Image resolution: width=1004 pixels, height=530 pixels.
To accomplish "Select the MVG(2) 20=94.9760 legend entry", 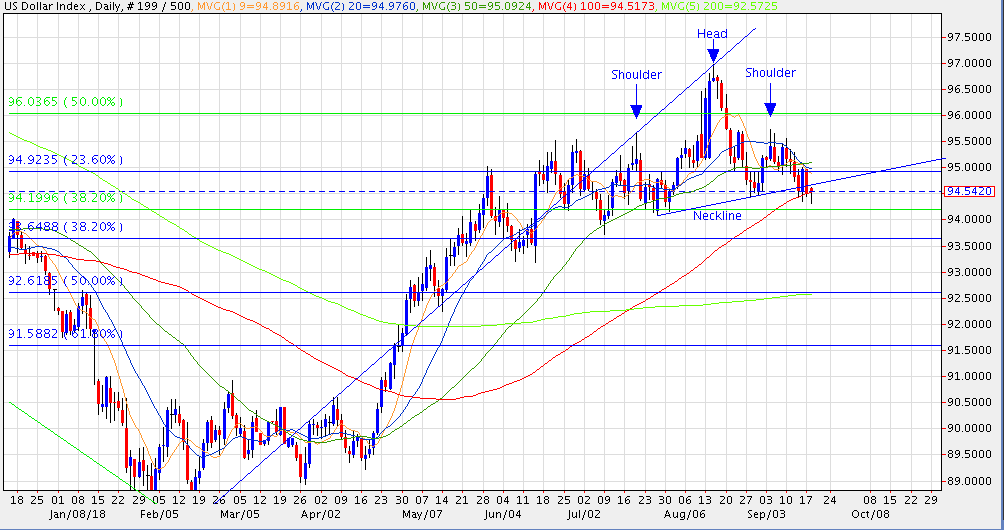I will pyautogui.click(x=359, y=6).
